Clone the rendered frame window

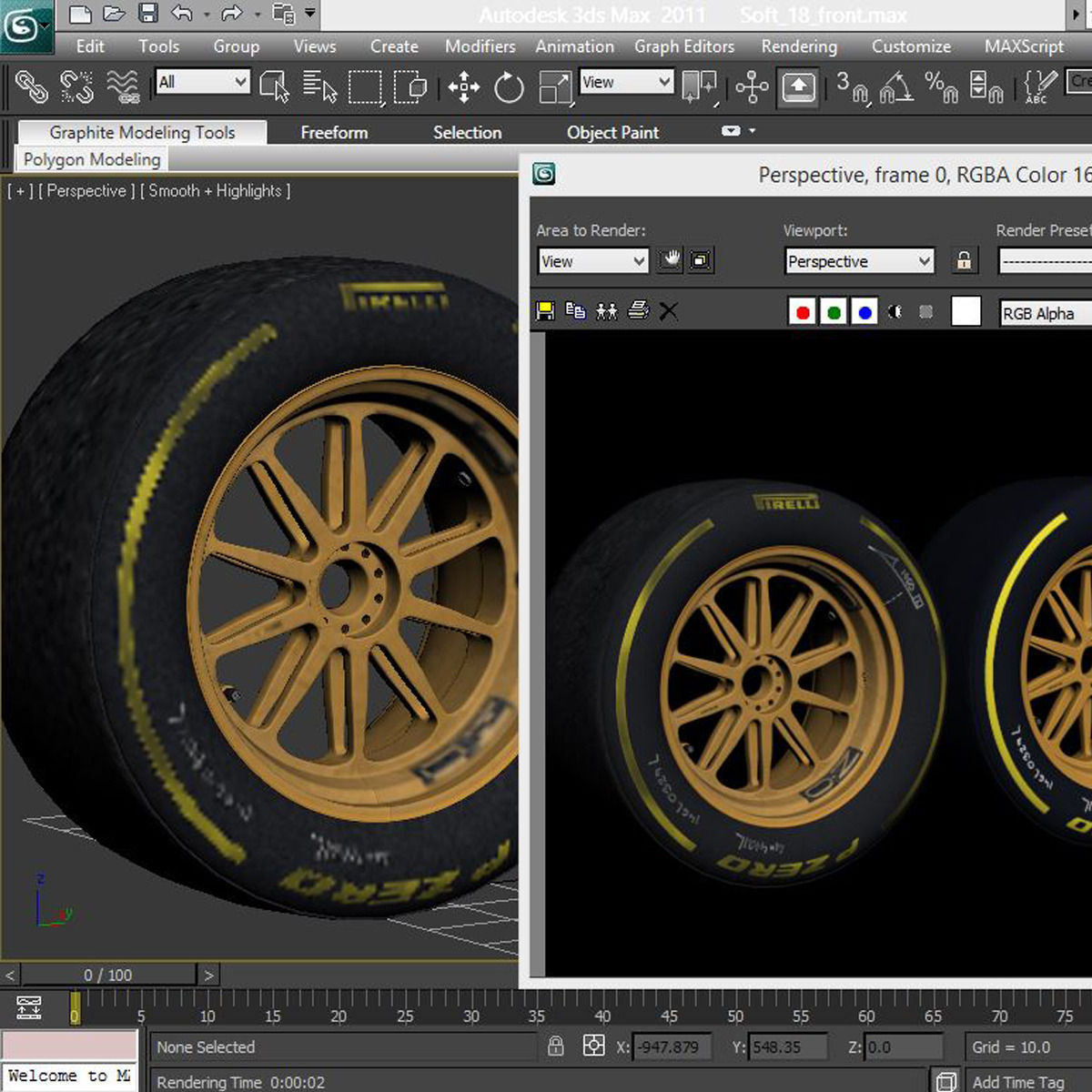point(607,311)
